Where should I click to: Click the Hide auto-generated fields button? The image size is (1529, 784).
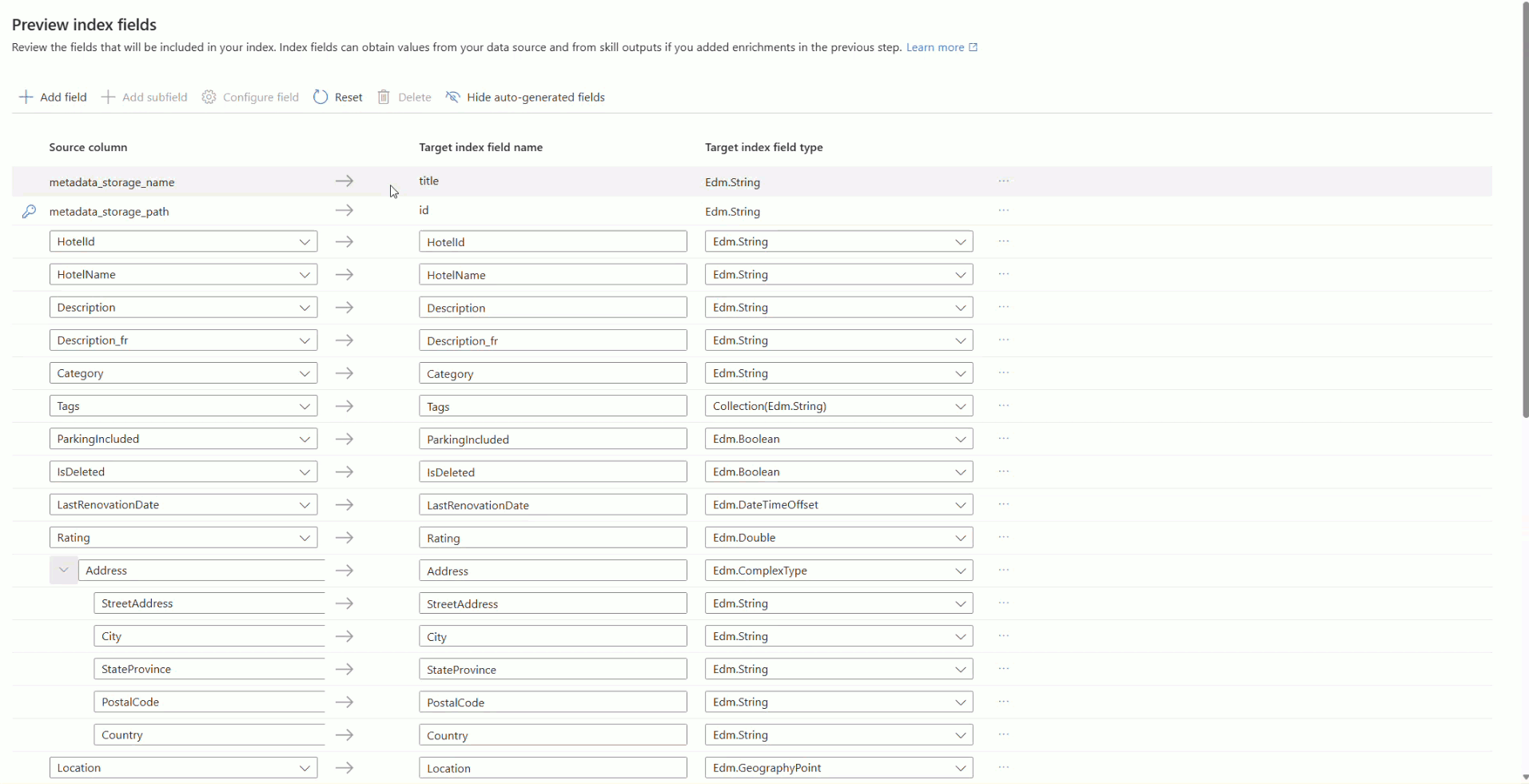click(x=536, y=97)
